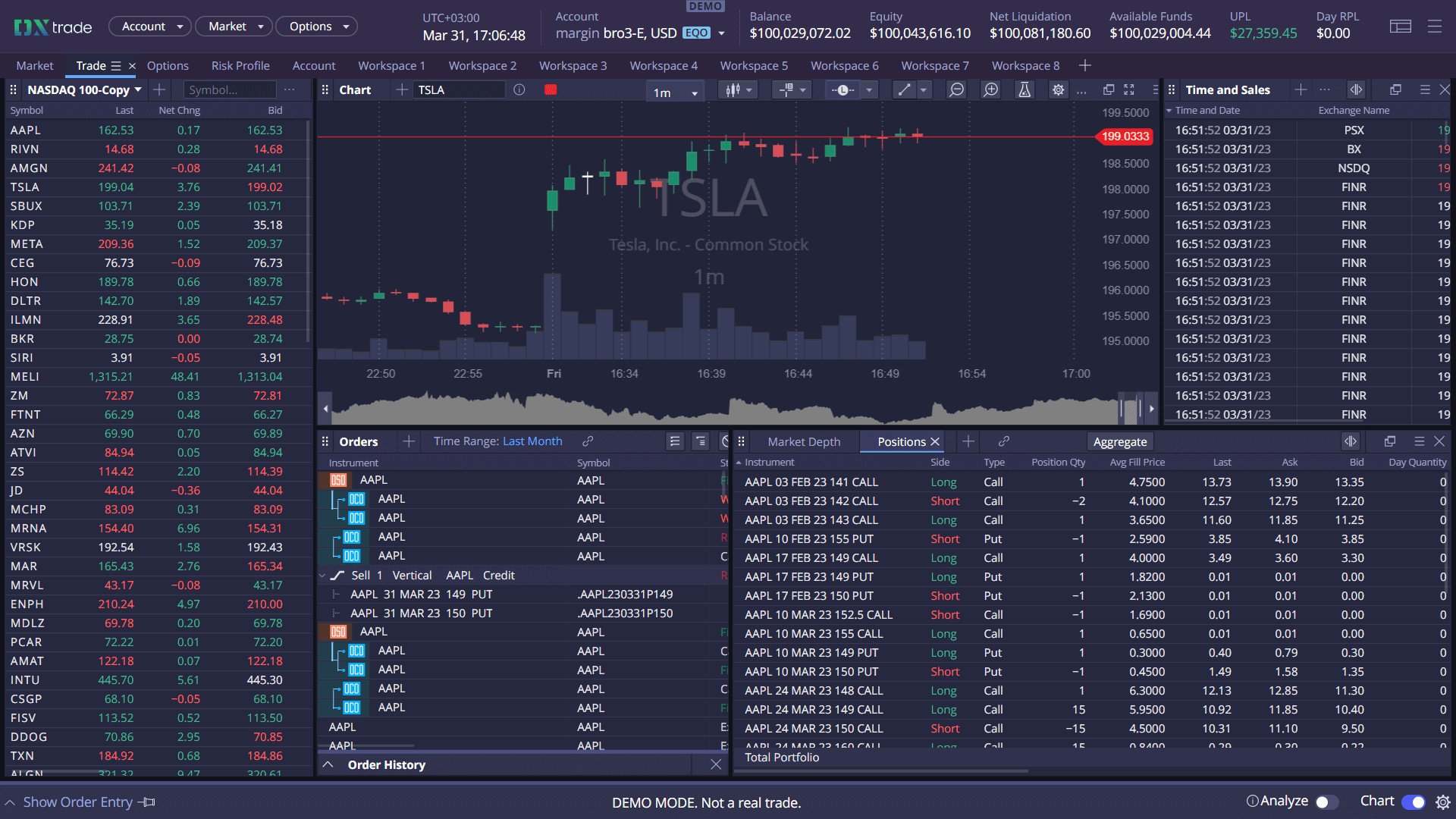Switch to the Risk Profile tab
This screenshot has height=819, width=1456.
click(x=239, y=65)
